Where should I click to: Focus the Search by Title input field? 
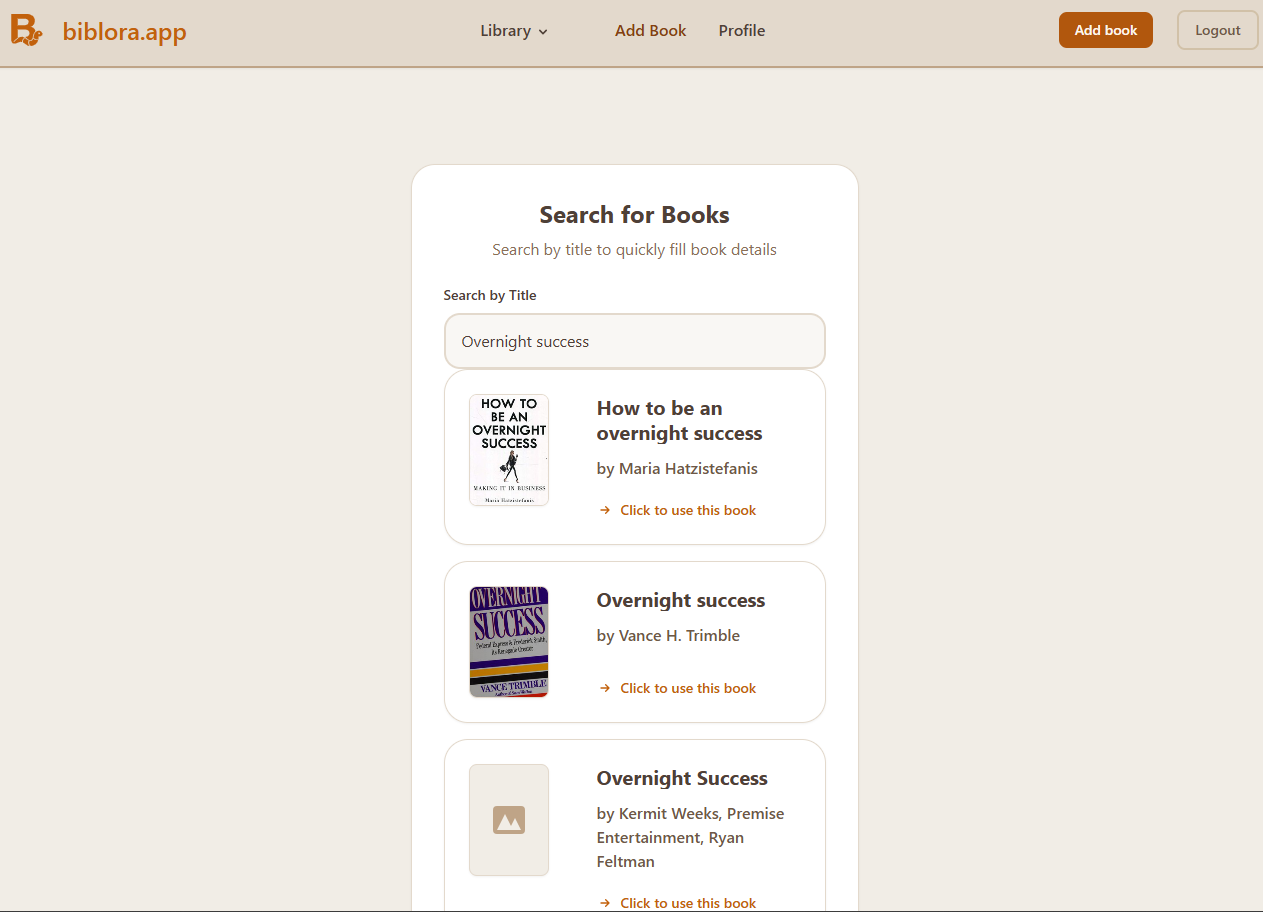(634, 341)
